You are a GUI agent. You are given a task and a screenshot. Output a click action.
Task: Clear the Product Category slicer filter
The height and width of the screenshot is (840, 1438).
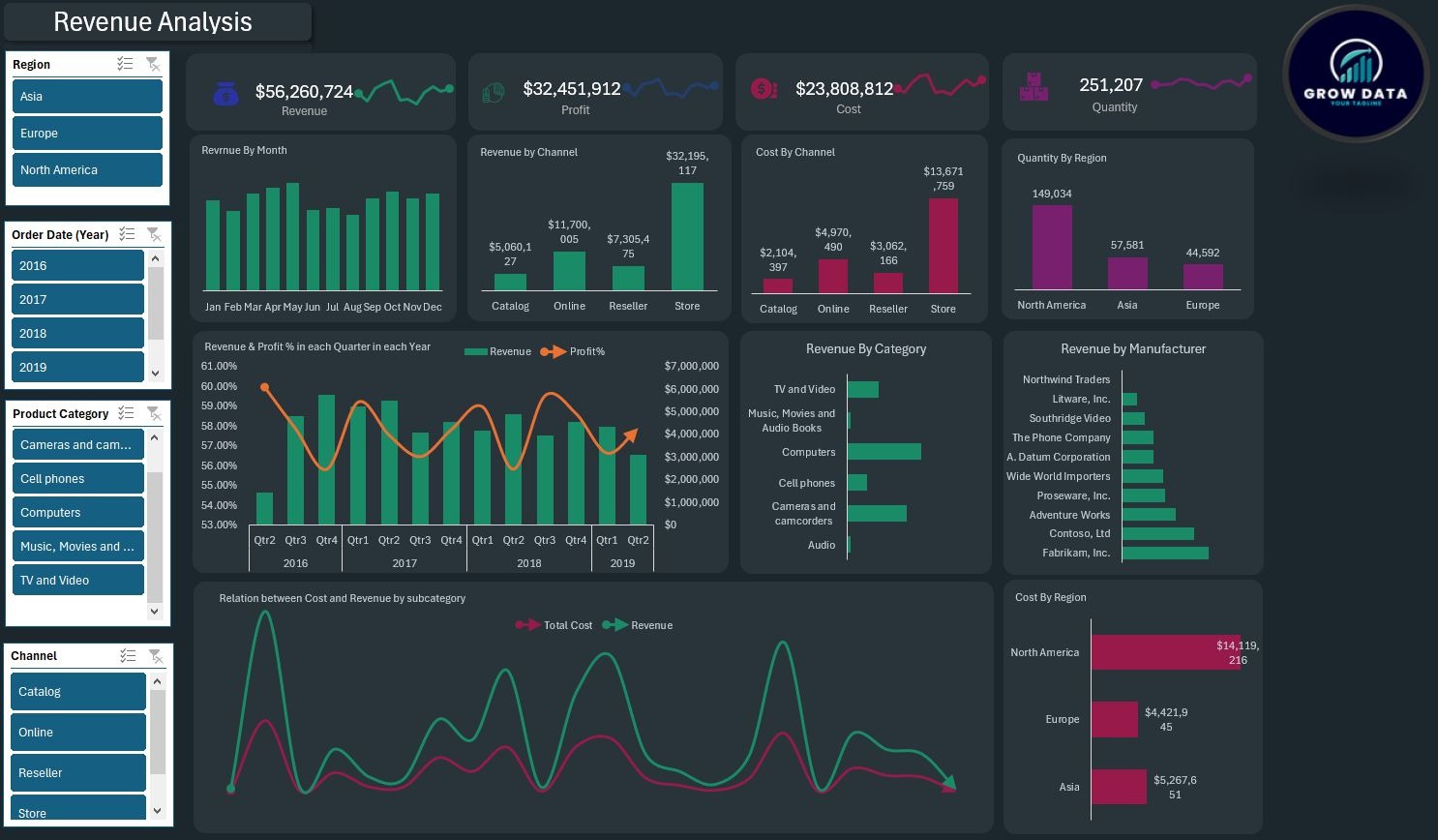click(153, 413)
